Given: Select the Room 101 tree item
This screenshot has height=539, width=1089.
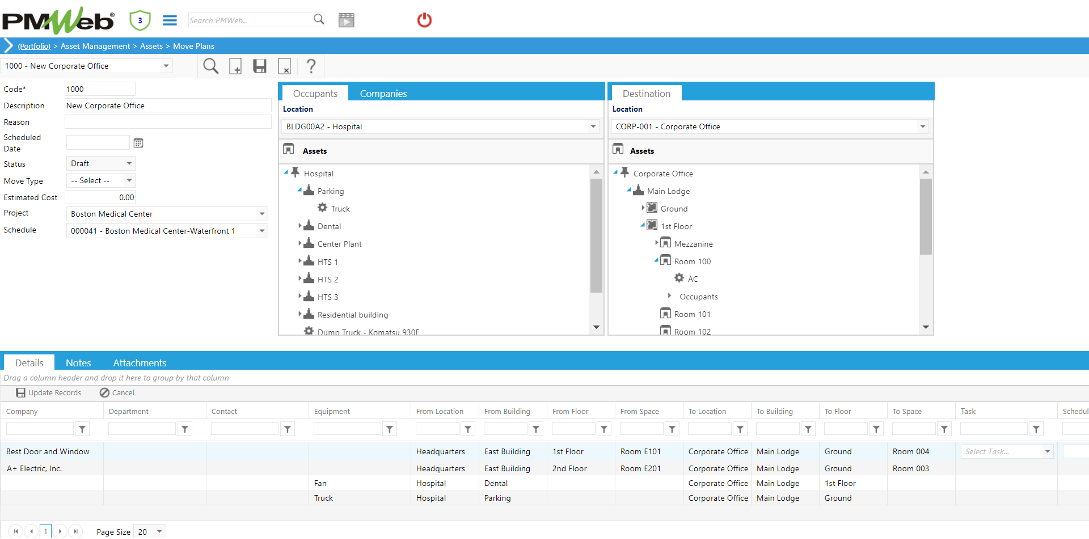Looking at the screenshot, I should pyautogui.click(x=692, y=314).
